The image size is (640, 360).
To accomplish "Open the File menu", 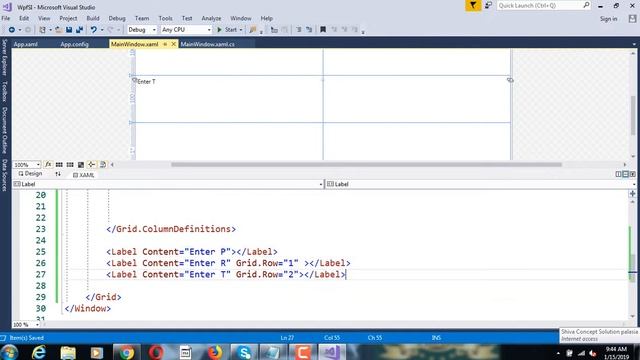I will 6,18.
